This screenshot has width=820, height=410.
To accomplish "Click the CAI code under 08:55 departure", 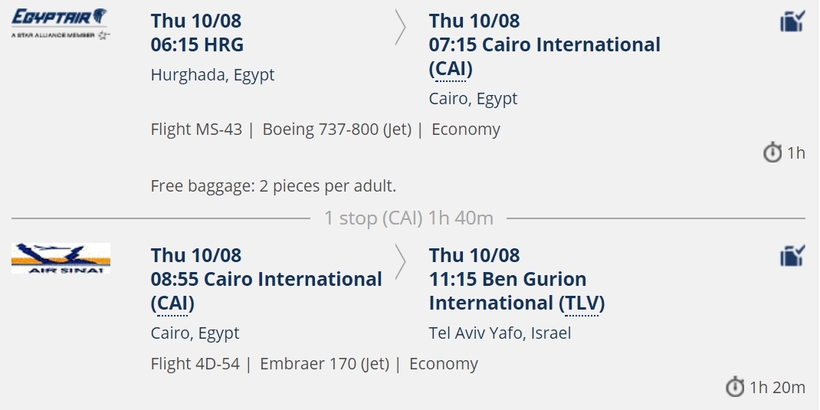I will click(172, 303).
